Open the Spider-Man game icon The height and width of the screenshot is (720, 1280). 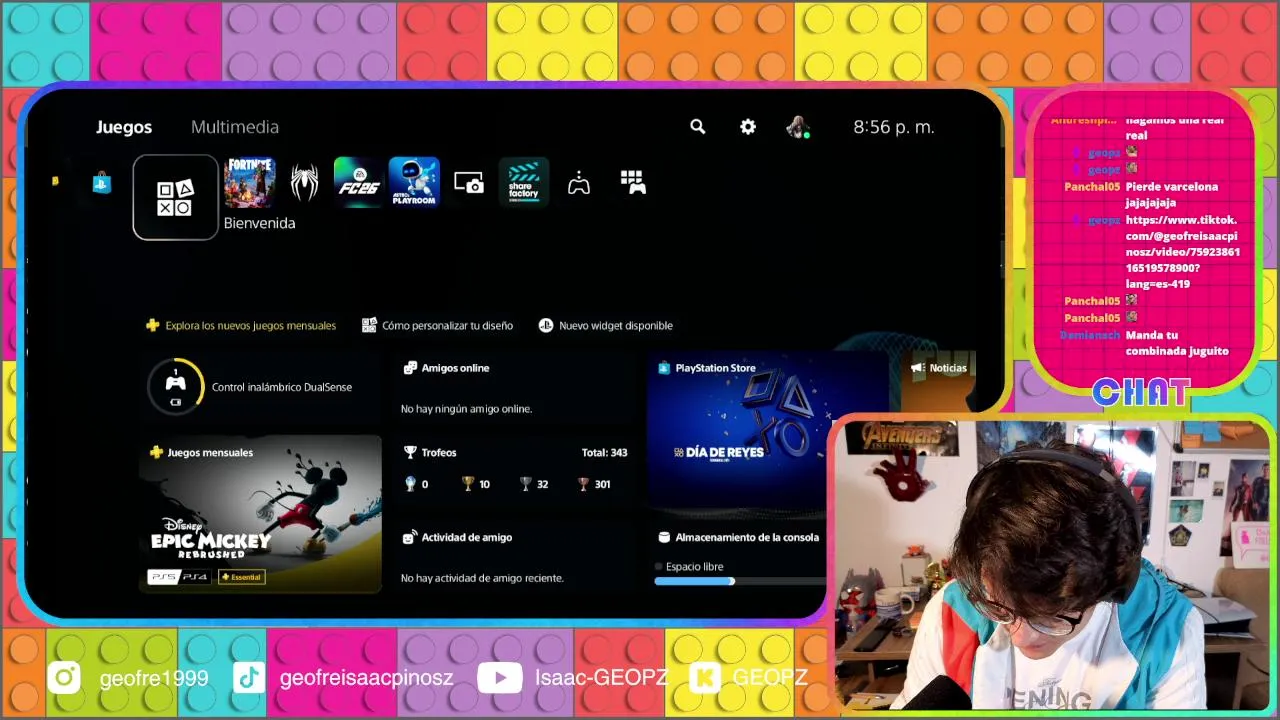[x=304, y=183]
